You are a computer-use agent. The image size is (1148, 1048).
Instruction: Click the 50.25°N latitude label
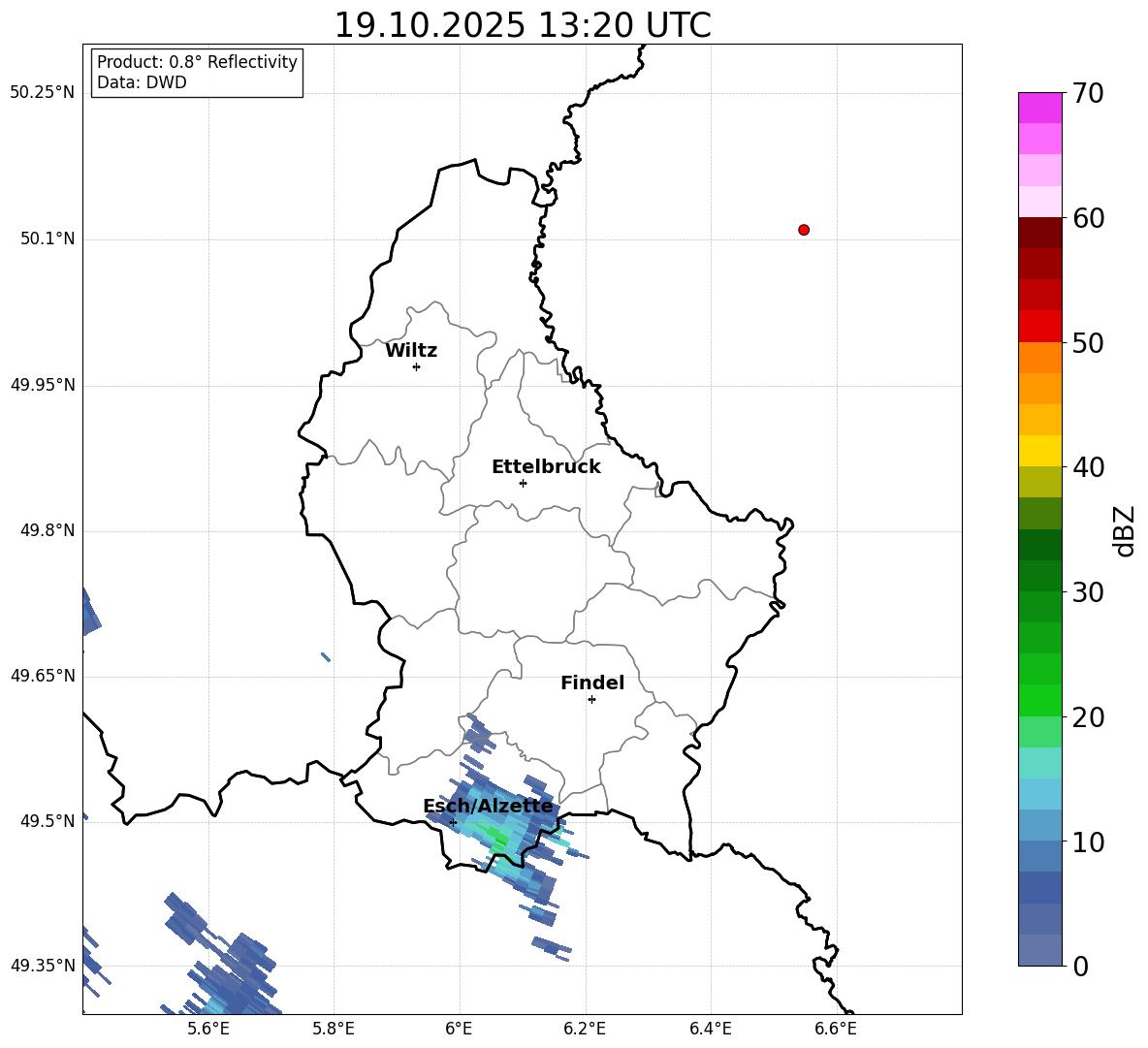[x=43, y=93]
